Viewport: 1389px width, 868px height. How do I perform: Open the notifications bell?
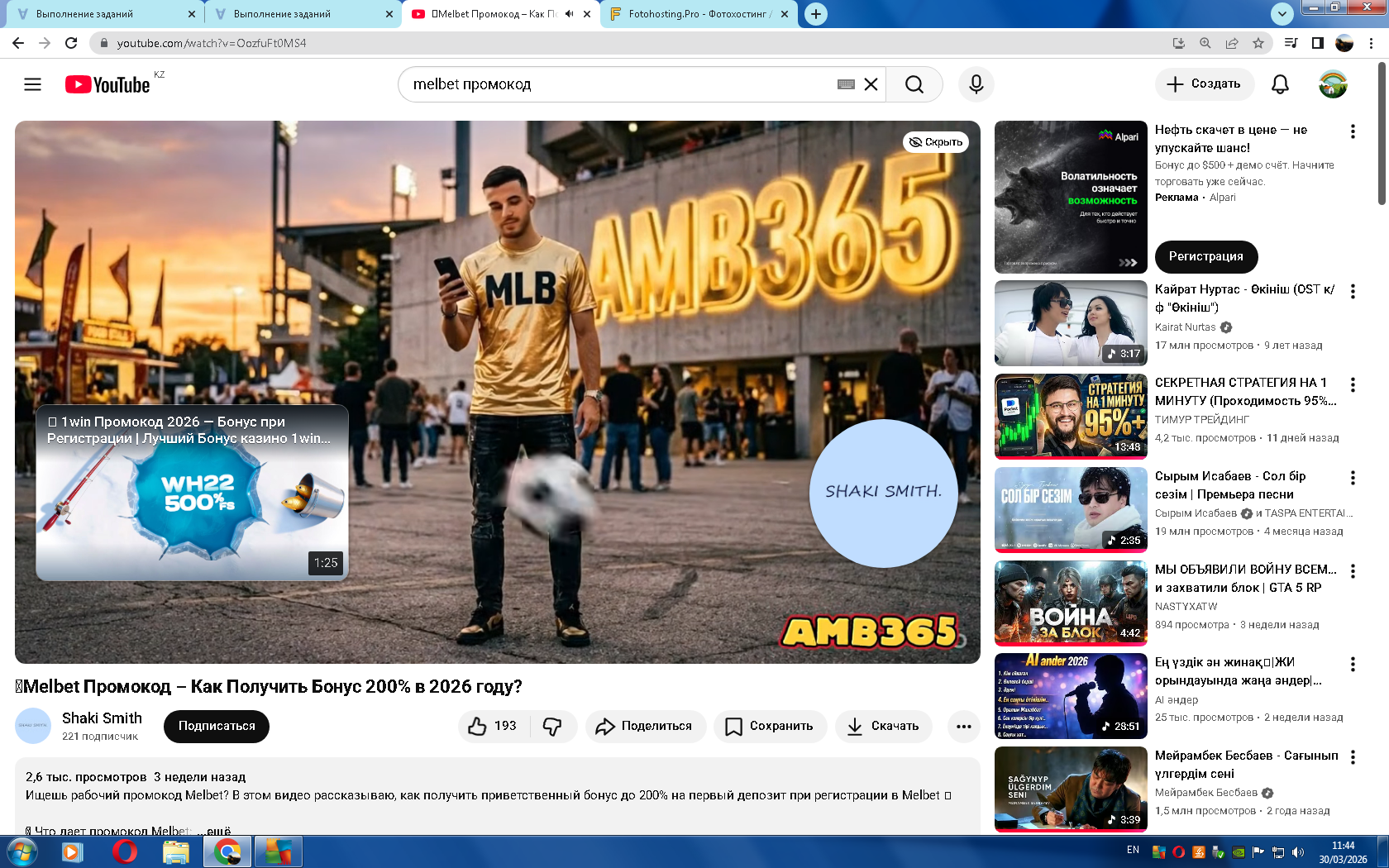[1280, 84]
